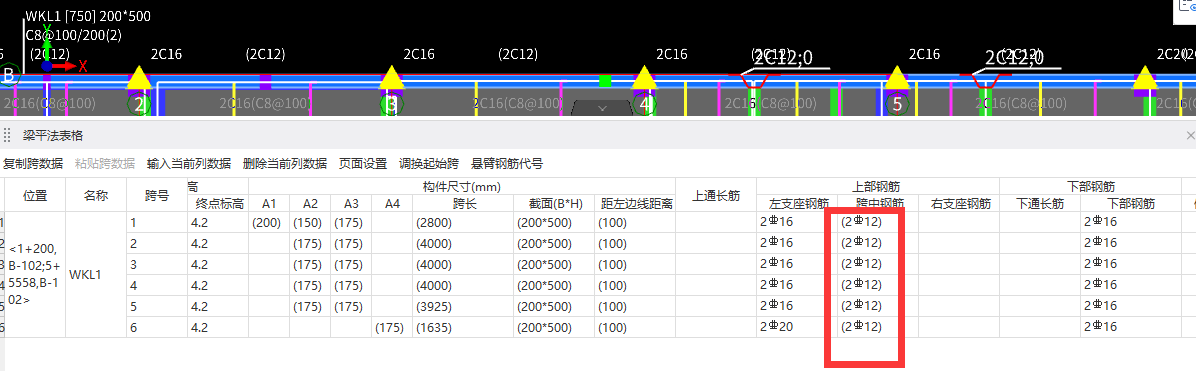Click 输入当前列数据 button
Viewport: 1196px width, 371px height.
188,163
